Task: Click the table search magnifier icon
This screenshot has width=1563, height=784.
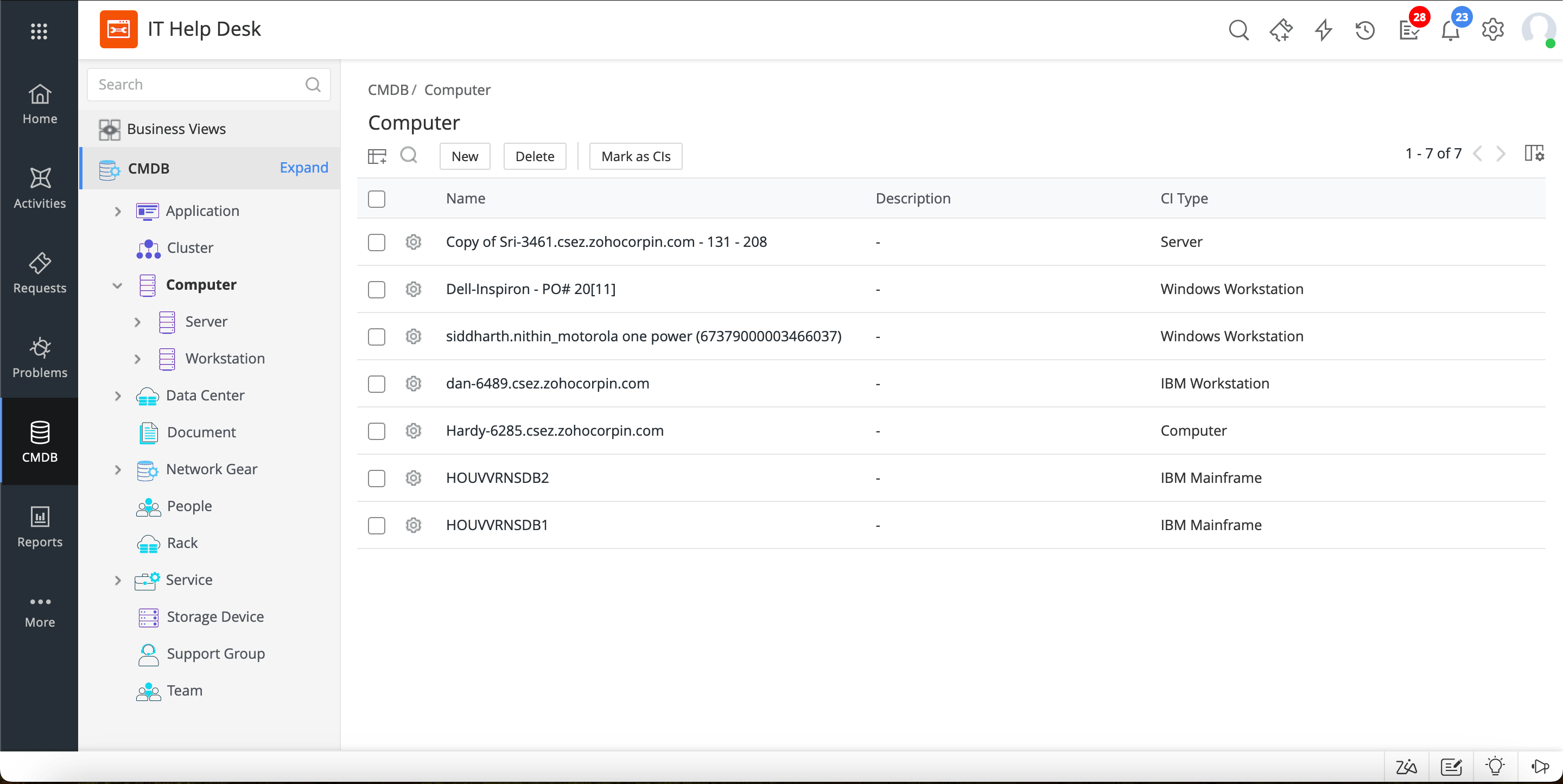Action: [409, 156]
